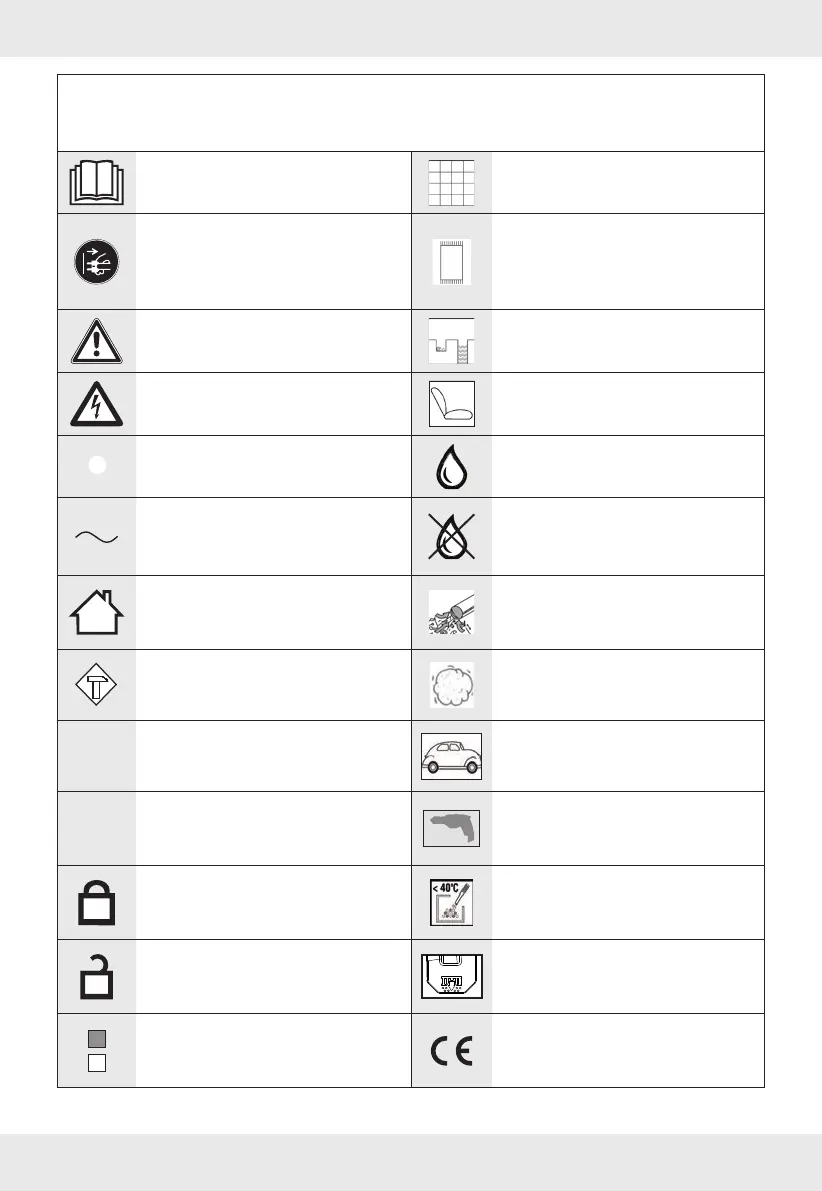Click the exclamation mark warning triangle
Viewport: 822px width, 1191px height.
(x=96, y=342)
